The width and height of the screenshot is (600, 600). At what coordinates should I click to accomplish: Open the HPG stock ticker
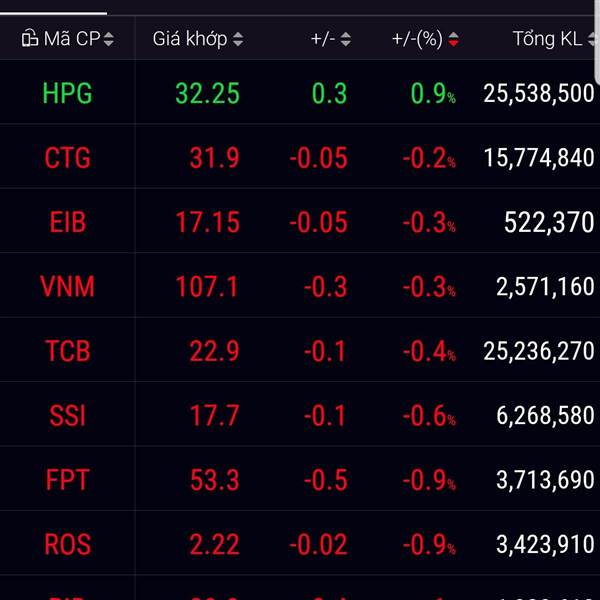[x=67, y=94]
